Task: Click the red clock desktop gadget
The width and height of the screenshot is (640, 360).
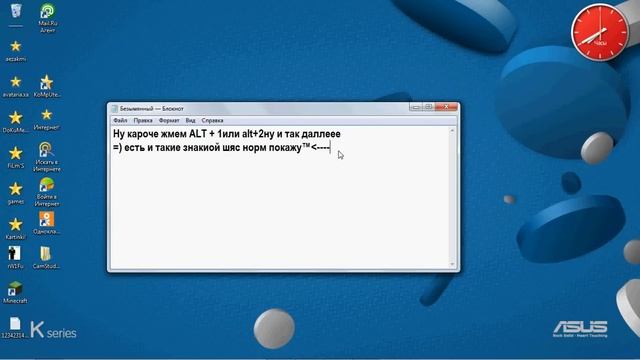Action: pyautogui.click(x=600, y=32)
